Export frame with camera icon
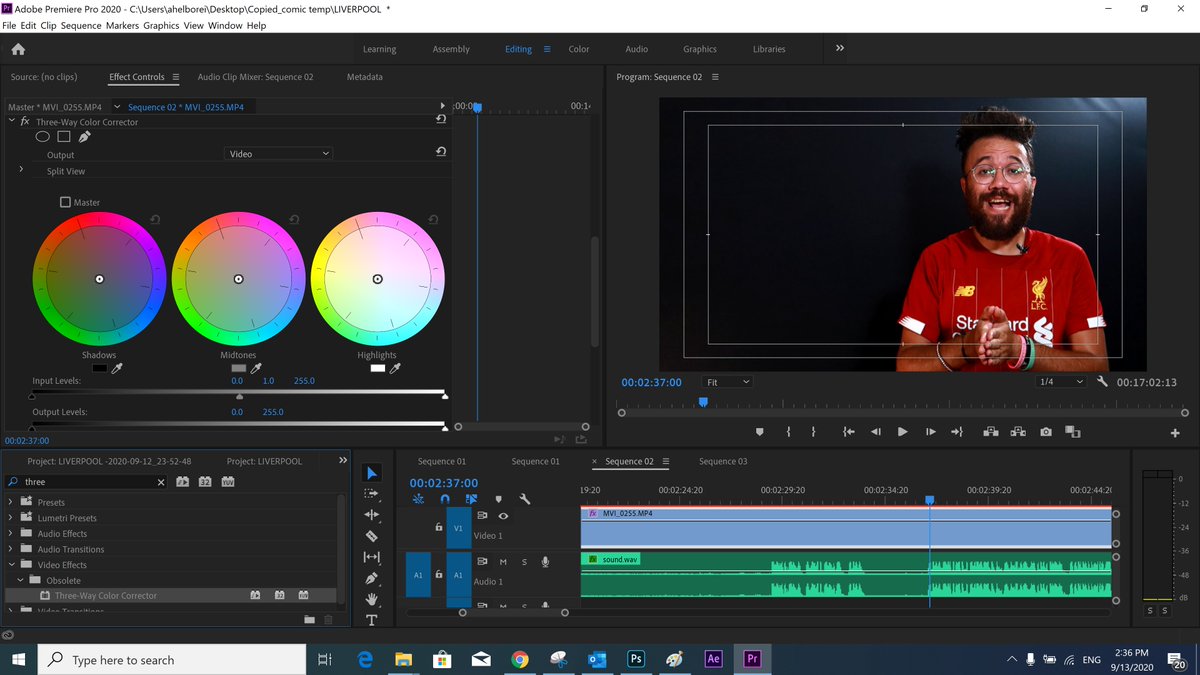Viewport: 1200px width, 675px height. 1045,432
